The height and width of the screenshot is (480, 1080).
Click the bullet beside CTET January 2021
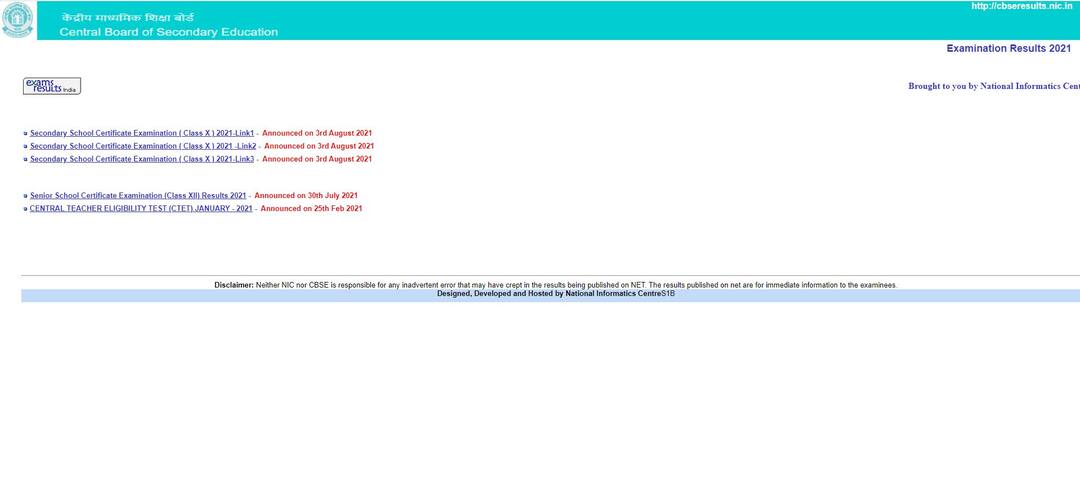(x=25, y=209)
